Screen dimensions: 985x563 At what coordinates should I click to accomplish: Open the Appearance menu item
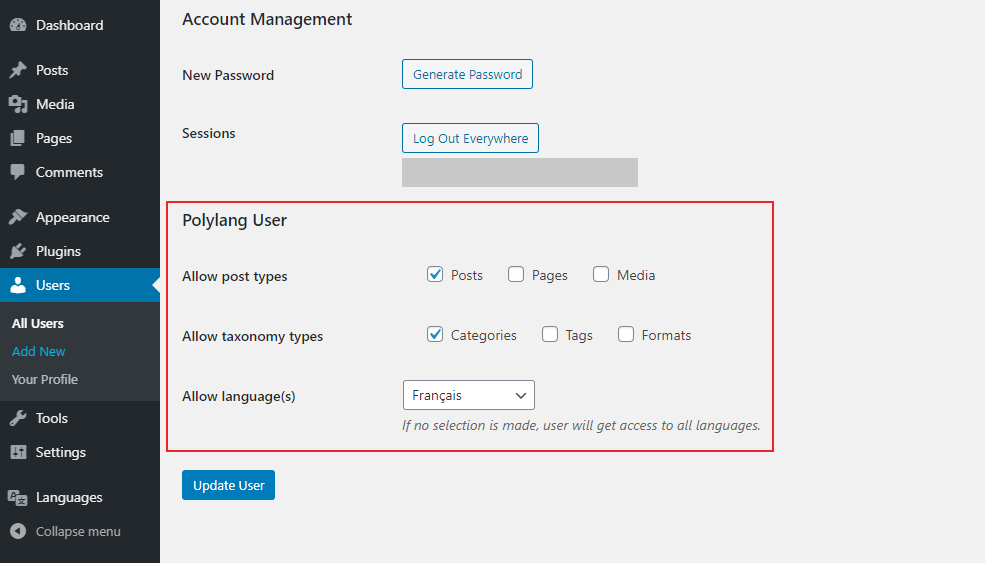point(80,217)
